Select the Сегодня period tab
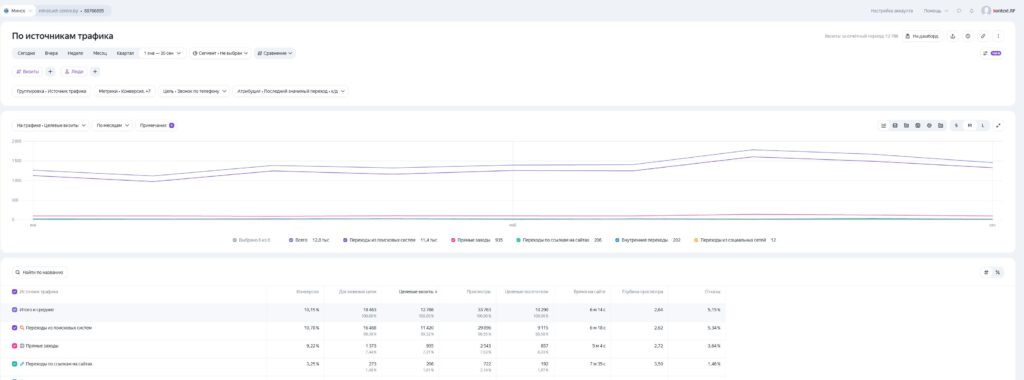Screen dimensions: 1024x380 [x=26, y=54]
